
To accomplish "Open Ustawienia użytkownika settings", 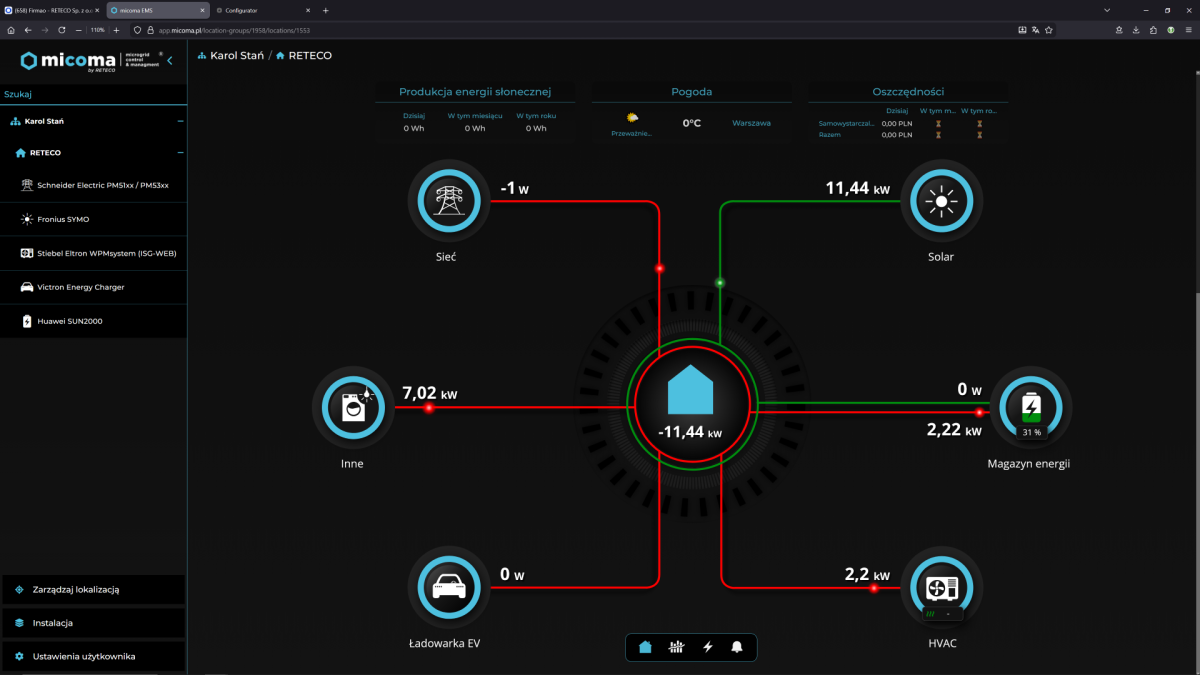I will click(83, 656).
